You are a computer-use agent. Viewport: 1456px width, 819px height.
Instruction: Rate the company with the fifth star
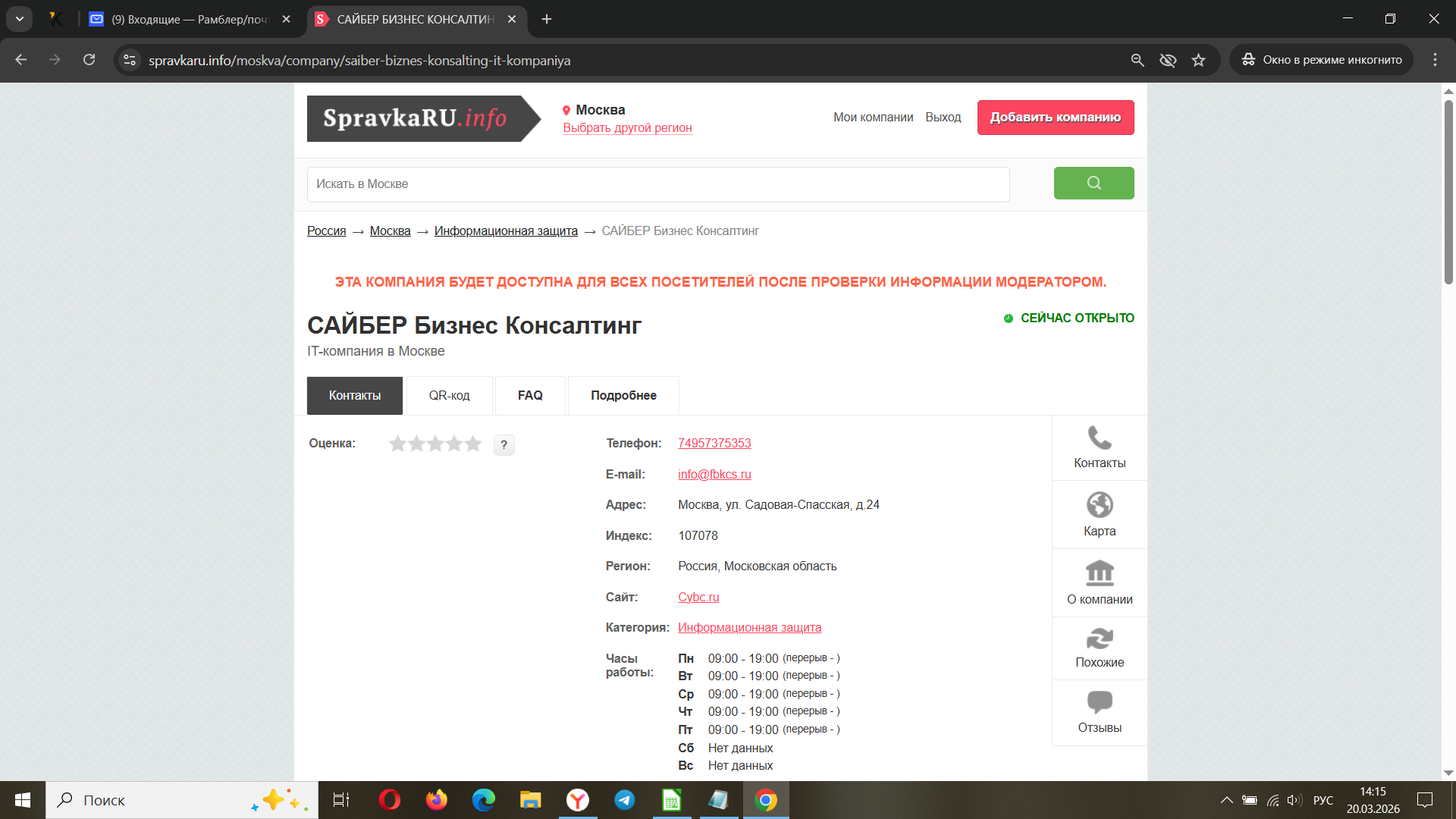coord(473,444)
